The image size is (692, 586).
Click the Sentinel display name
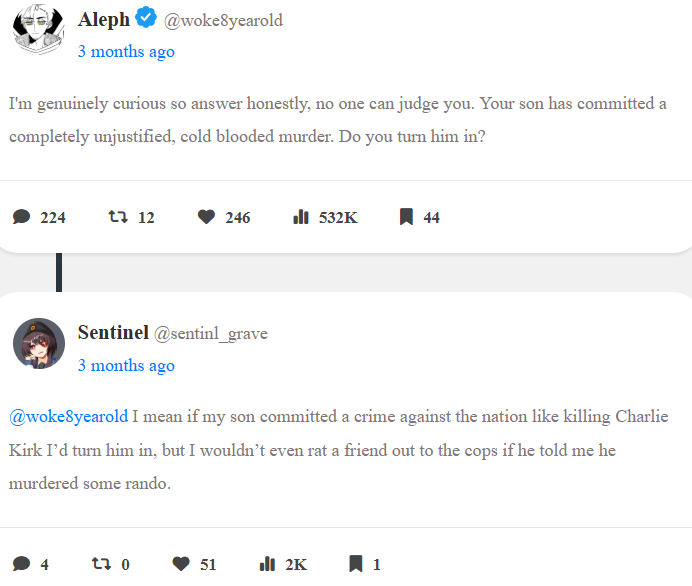pos(113,332)
